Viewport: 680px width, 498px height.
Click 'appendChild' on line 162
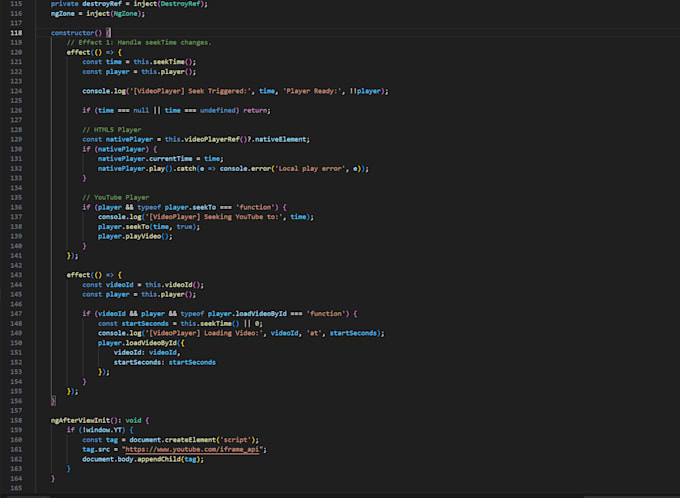159,459
